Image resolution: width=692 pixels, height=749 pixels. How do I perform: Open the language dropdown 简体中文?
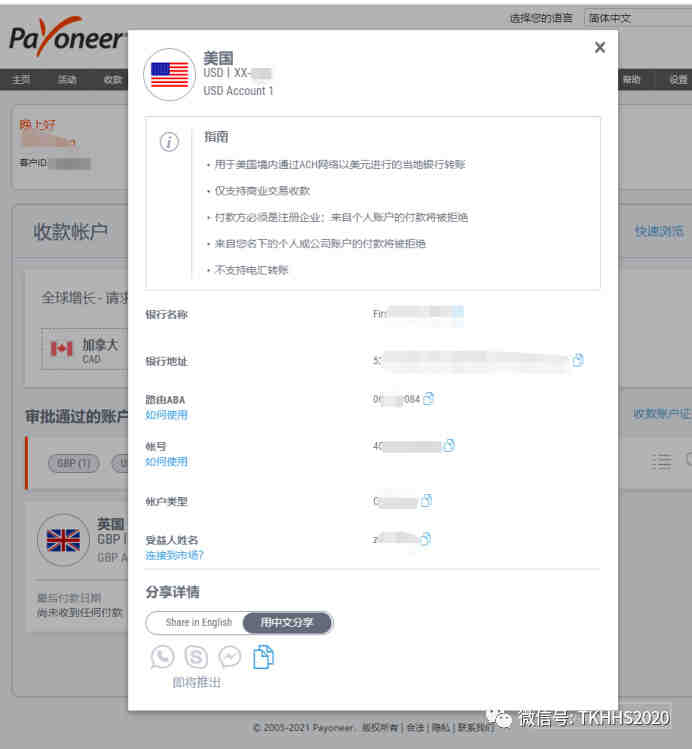pos(638,18)
